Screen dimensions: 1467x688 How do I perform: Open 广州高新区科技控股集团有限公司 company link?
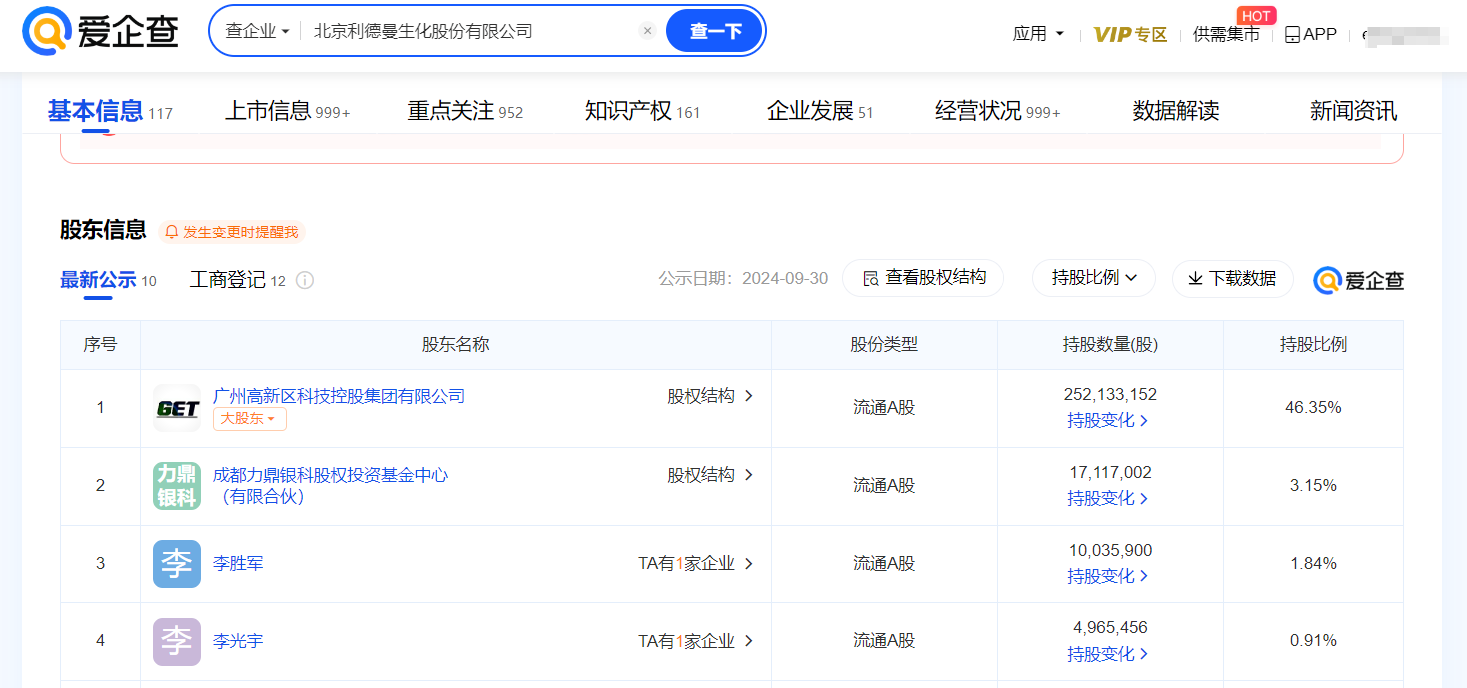tap(339, 396)
